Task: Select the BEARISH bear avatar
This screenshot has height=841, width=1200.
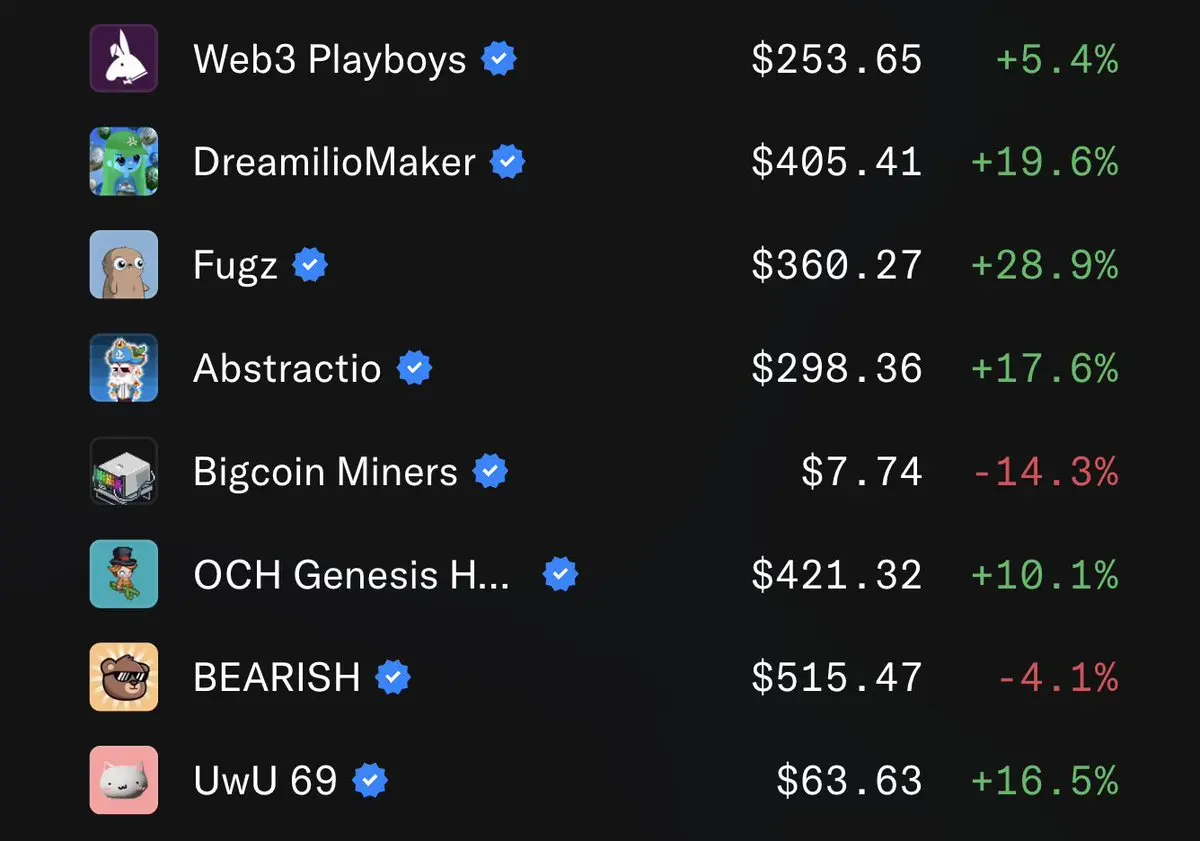Action: point(124,677)
